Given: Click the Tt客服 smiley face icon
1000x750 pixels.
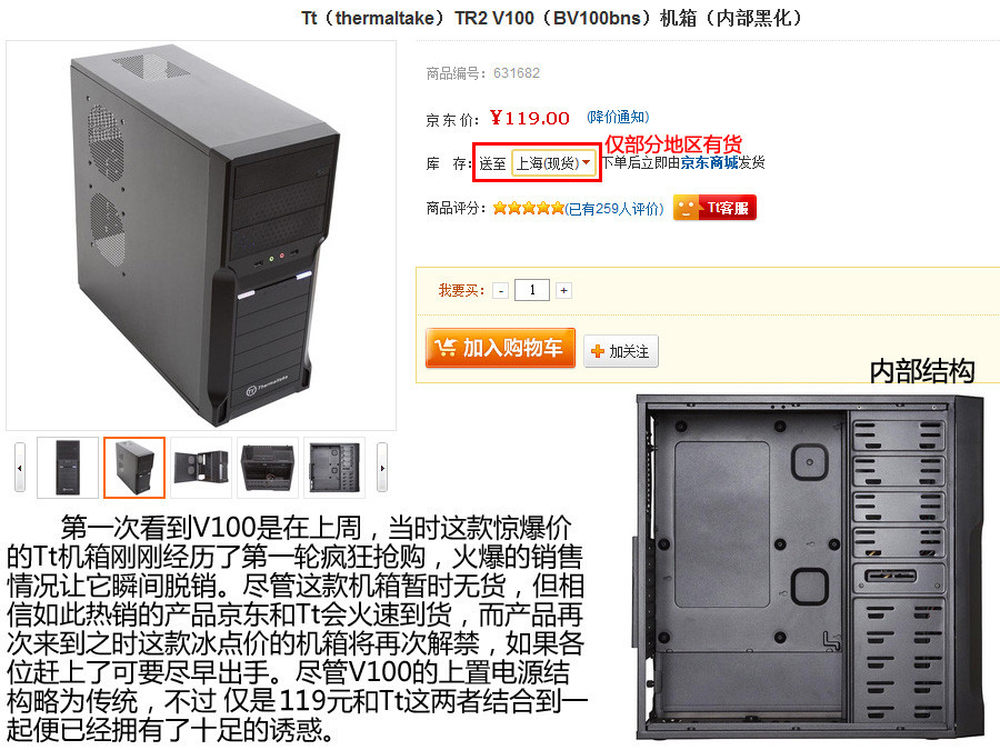Looking at the screenshot, I should pyautogui.click(x=687, y=208).
